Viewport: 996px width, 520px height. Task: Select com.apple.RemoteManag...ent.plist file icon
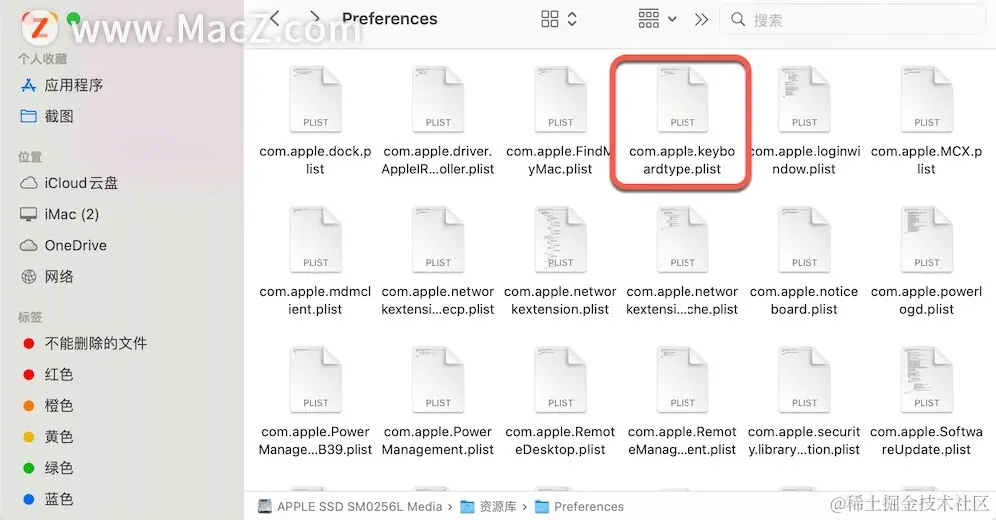[x=682, y=380]
